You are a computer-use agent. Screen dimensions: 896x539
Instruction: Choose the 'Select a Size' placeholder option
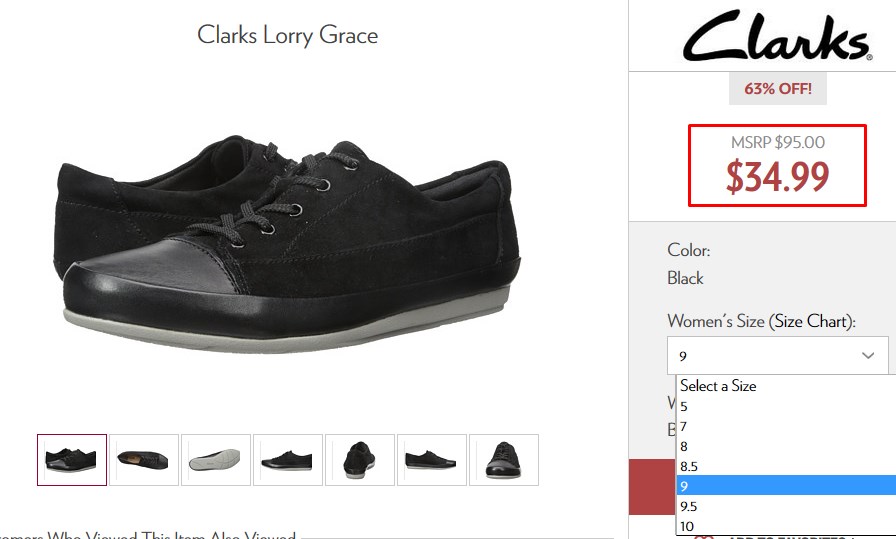click(786, 386)
